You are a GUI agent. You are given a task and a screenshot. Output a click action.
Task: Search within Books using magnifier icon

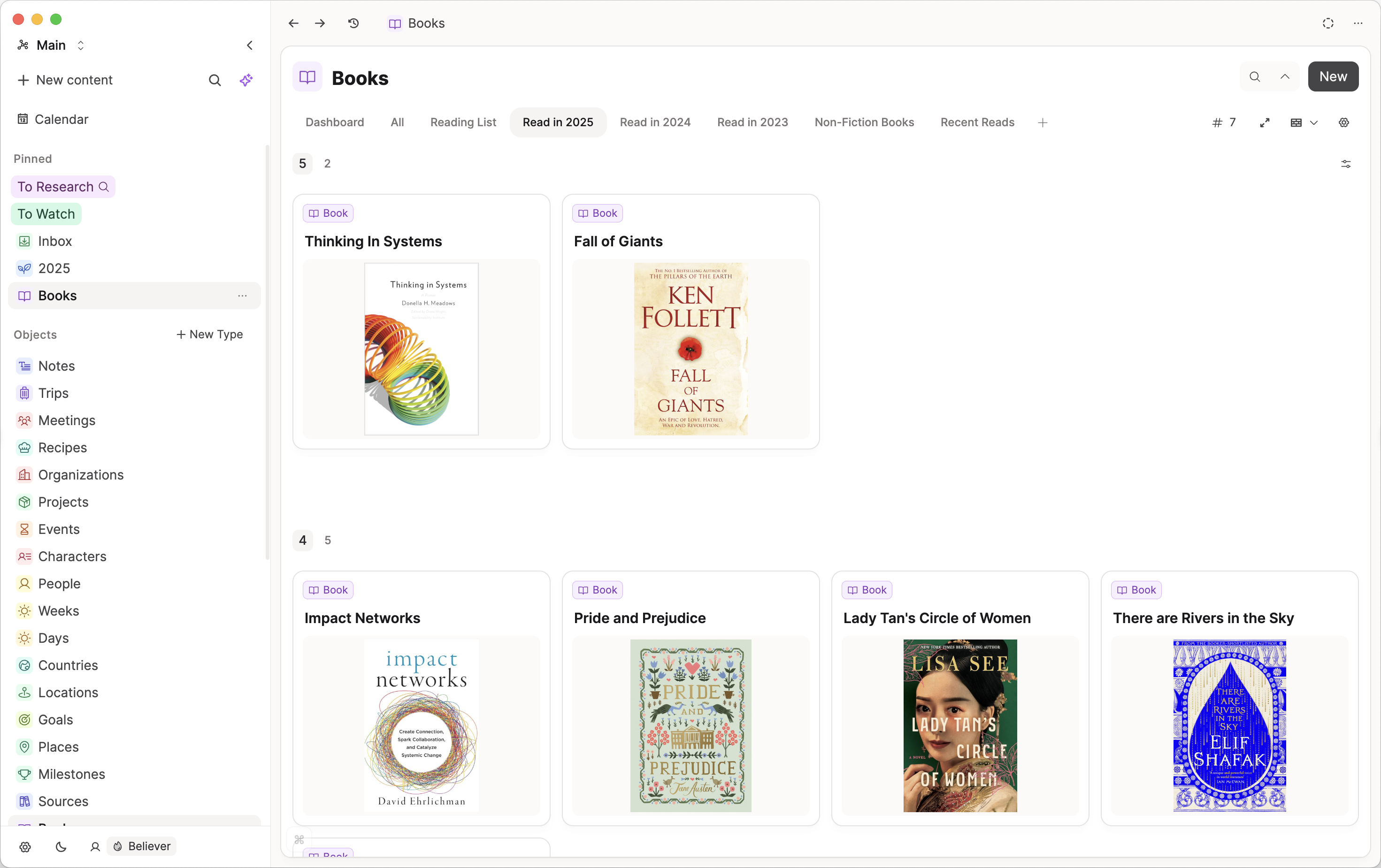pyautogui.click(x=1255, y=76)
